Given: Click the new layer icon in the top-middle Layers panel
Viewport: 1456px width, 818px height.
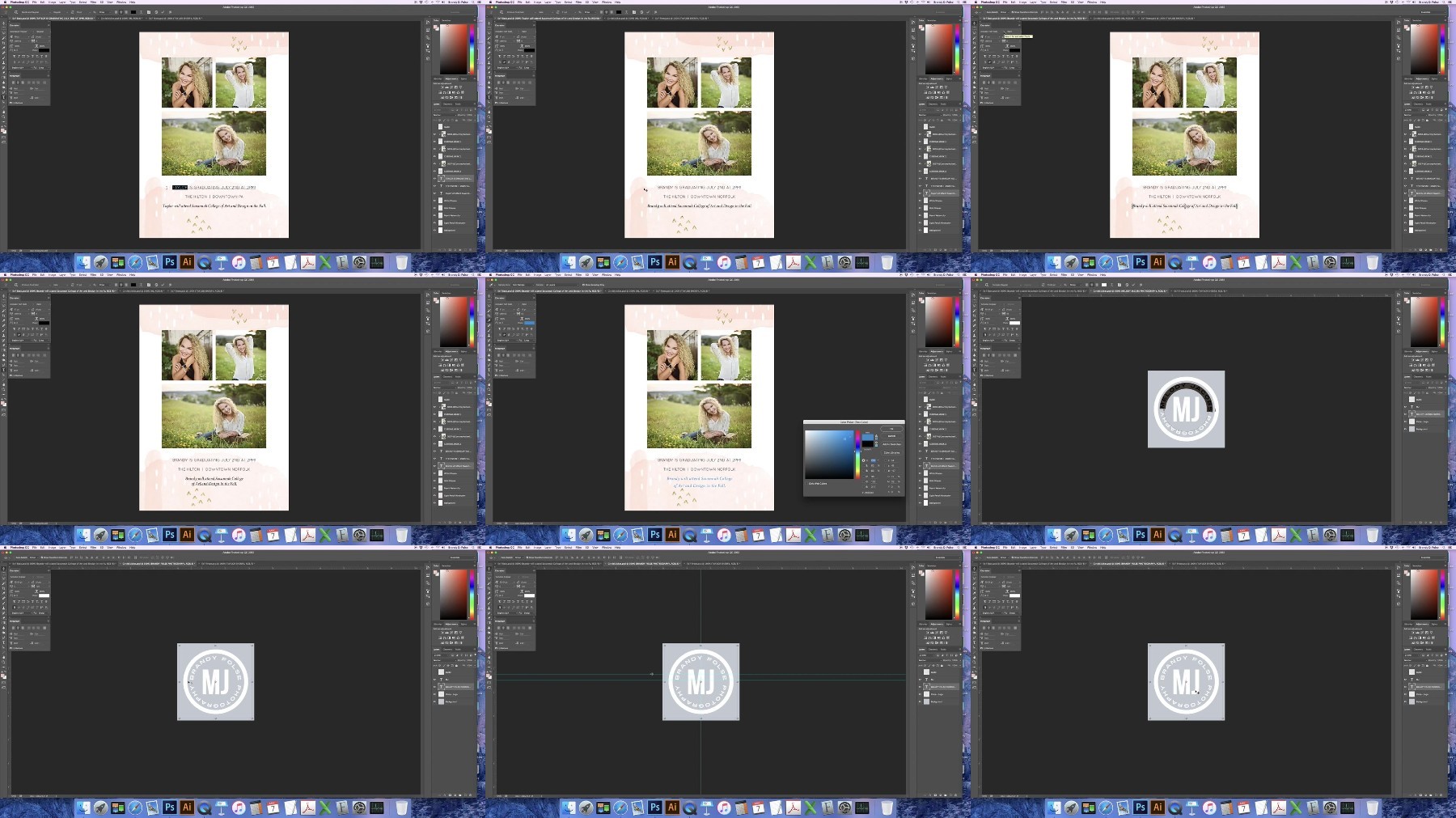Looking at the screenshot, I should [x=950, y=250].
